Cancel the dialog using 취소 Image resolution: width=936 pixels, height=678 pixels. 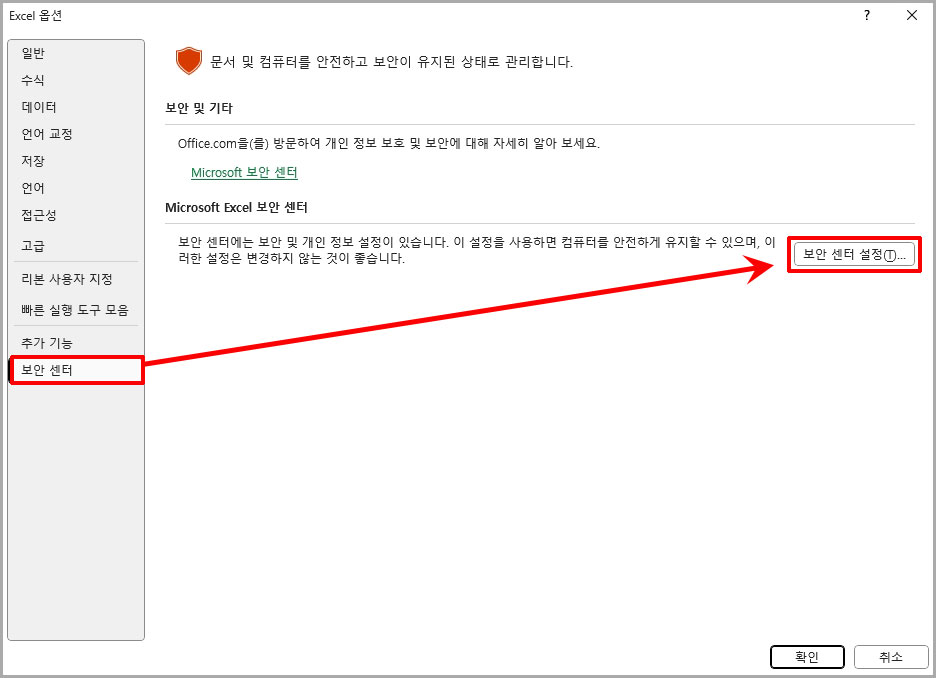click(890, 657)
